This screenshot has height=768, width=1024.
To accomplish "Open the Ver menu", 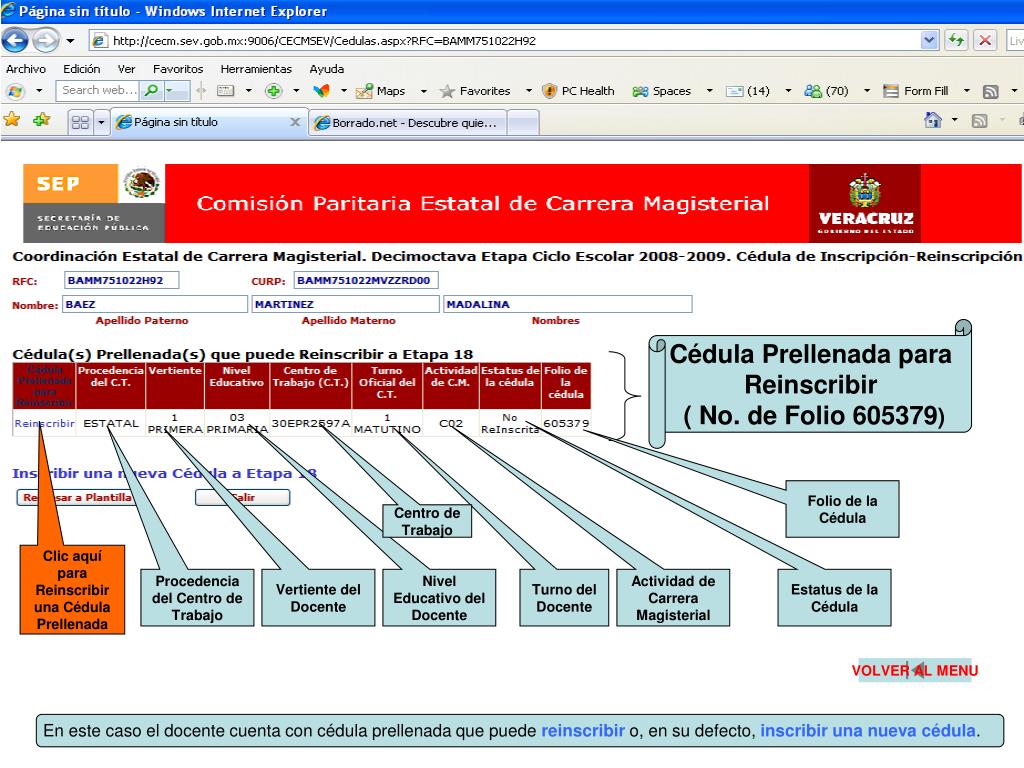I will point(127,69).
